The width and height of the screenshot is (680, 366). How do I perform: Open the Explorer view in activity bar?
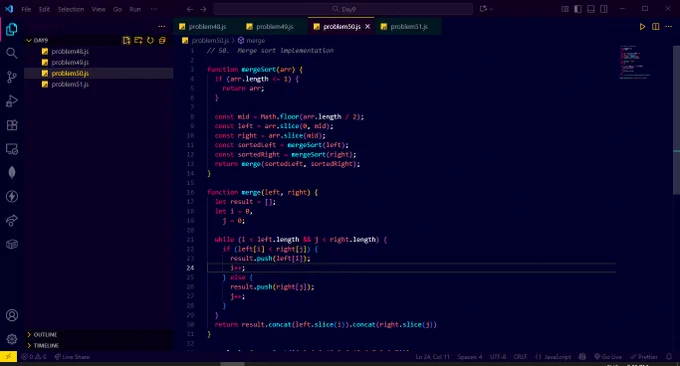(12, 29)
